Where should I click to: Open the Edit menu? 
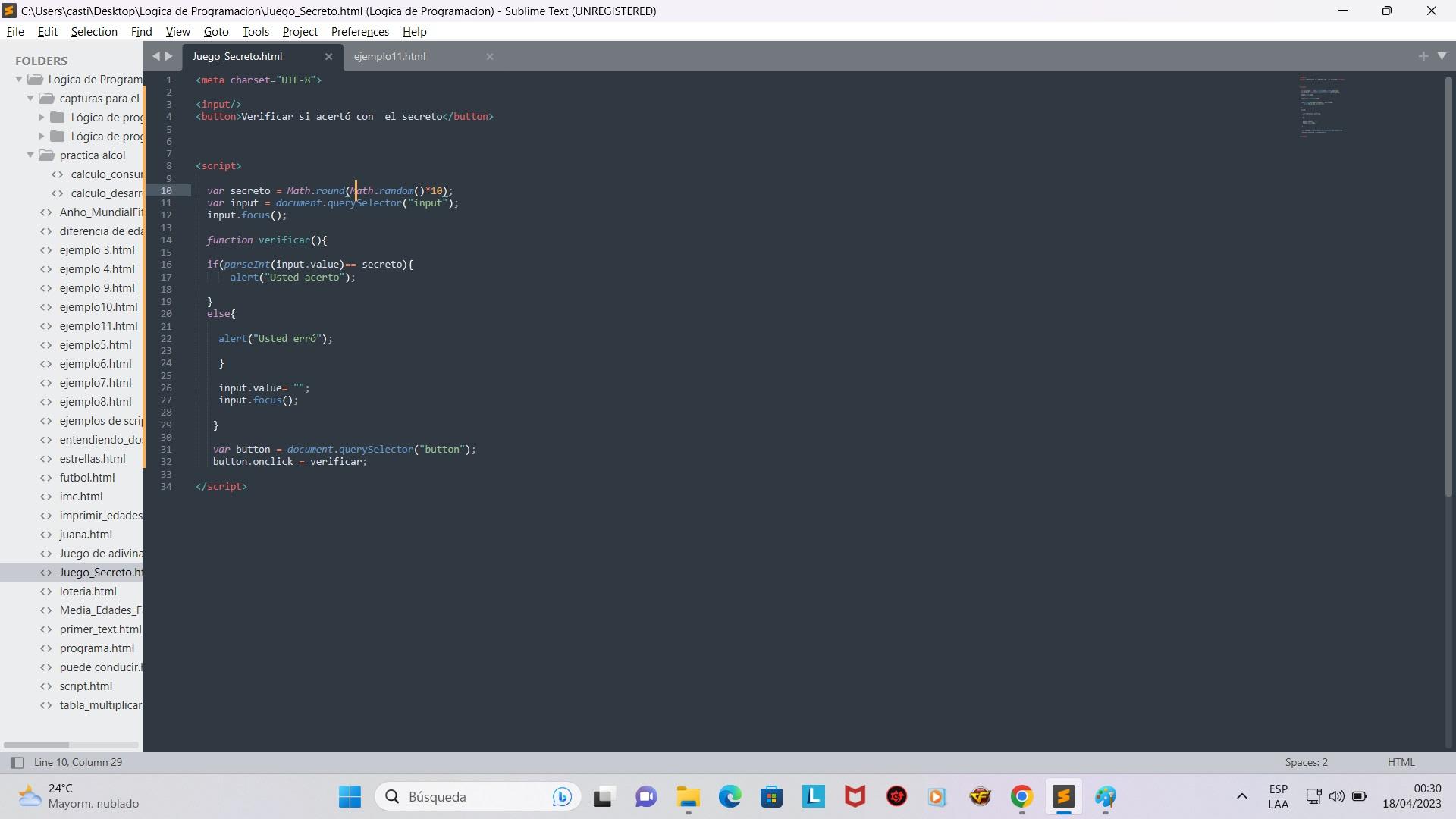point(47,32)
